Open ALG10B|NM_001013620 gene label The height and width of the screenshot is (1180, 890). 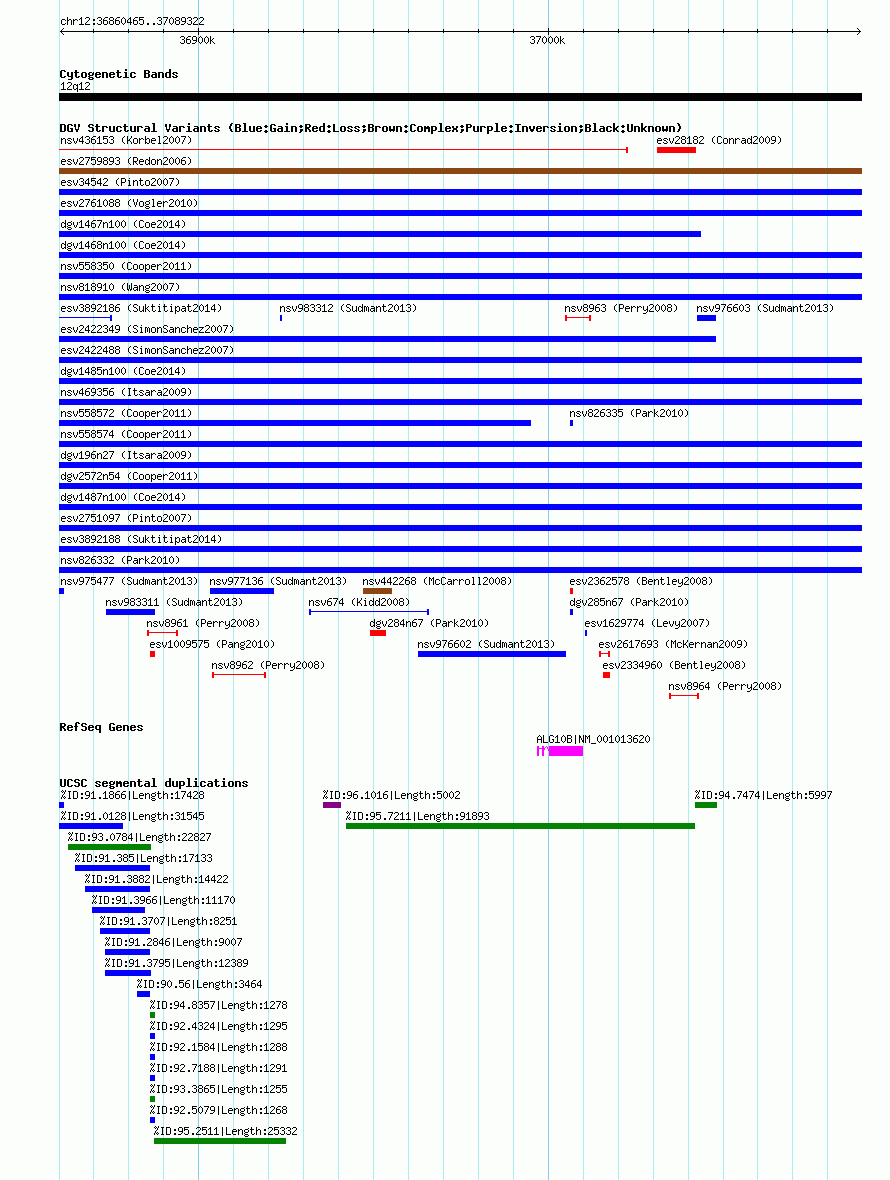[593, 740]
